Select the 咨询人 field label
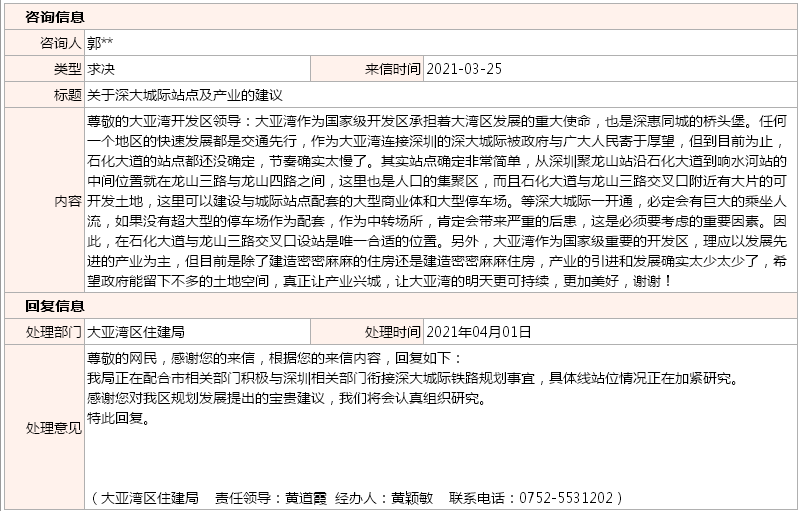 point(60,44)
